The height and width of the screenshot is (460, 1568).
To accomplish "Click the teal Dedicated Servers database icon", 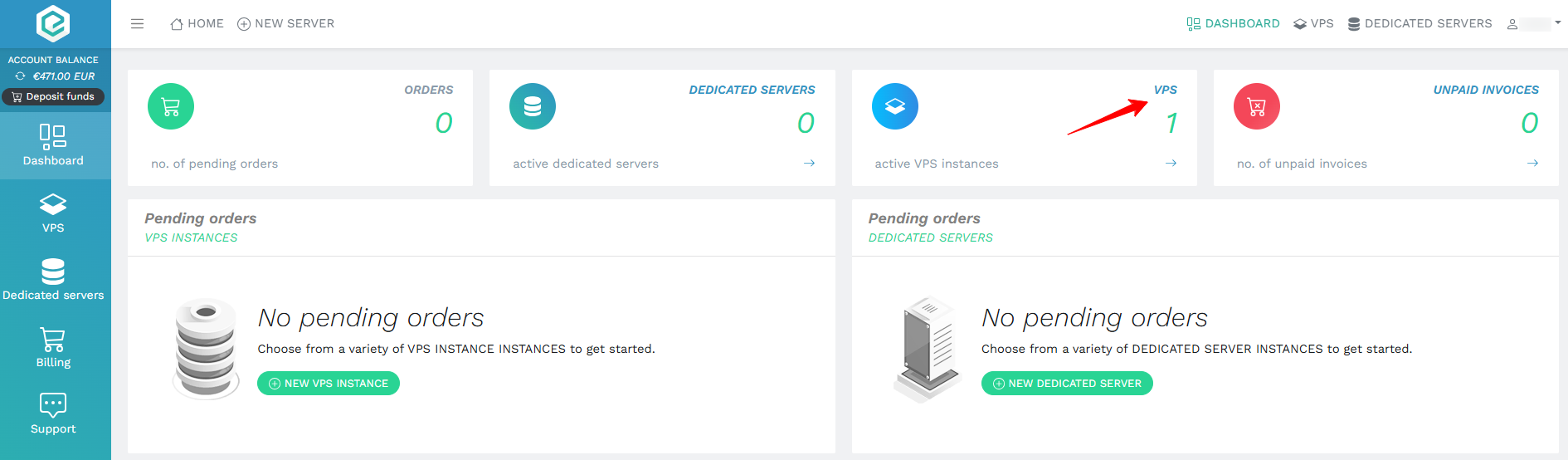I will tap(533, 106).
